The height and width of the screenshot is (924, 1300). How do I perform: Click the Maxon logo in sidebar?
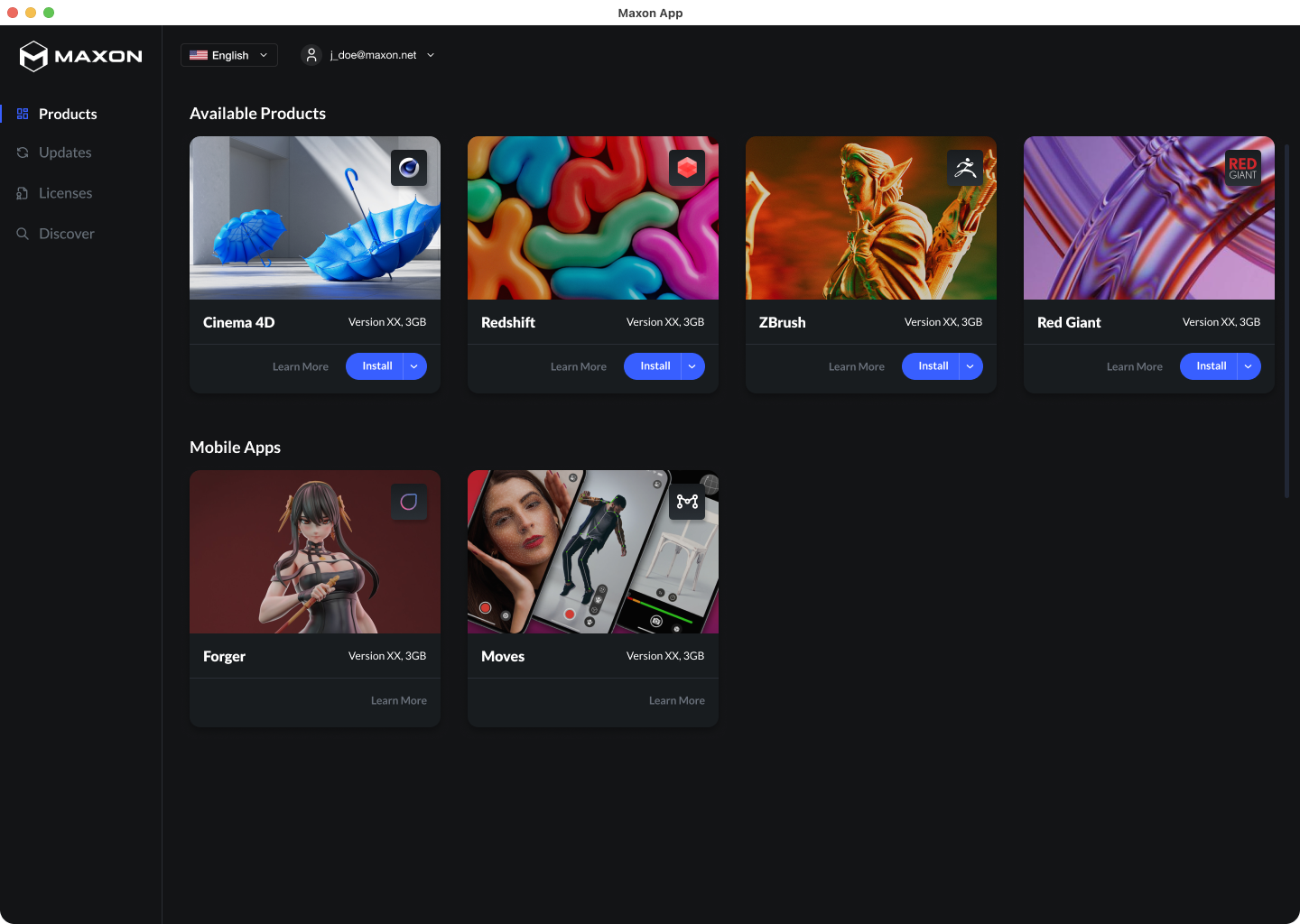coord(80,56)
